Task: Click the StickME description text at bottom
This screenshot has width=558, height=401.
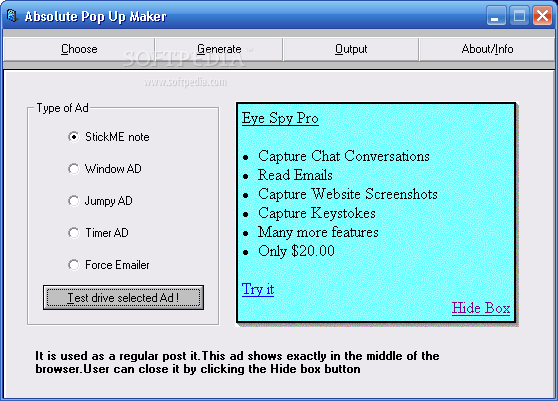Action: click(237, 363)
